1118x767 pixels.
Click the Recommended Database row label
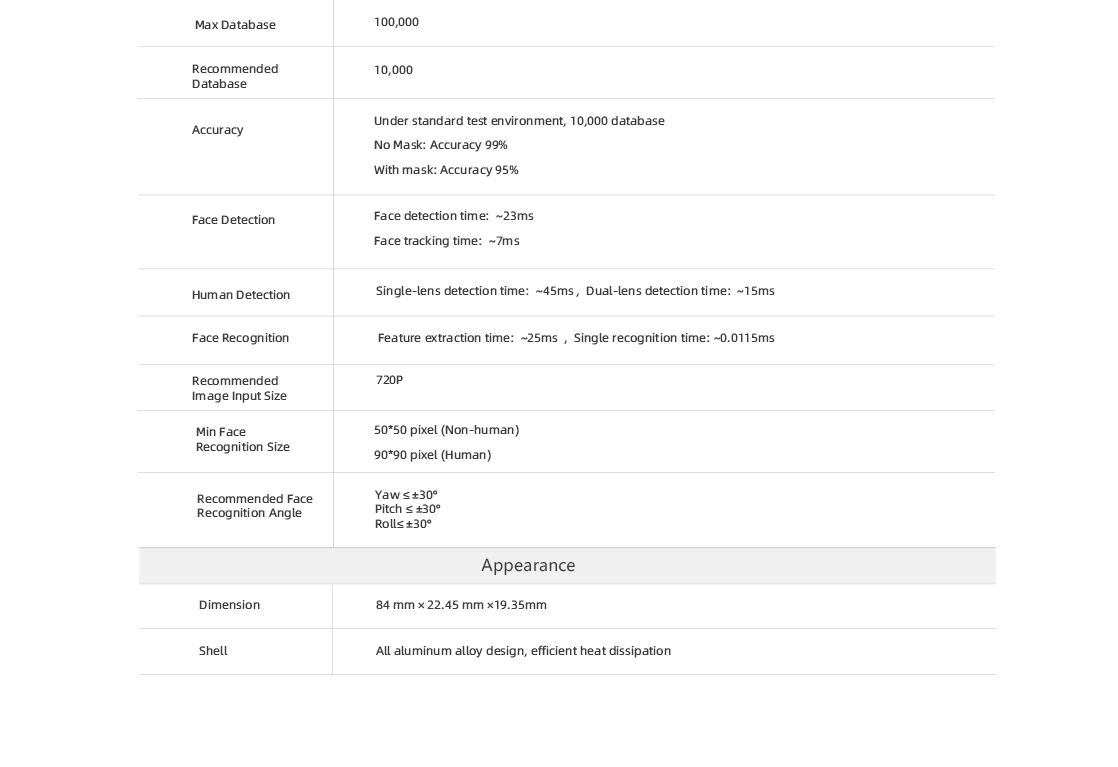235,76
